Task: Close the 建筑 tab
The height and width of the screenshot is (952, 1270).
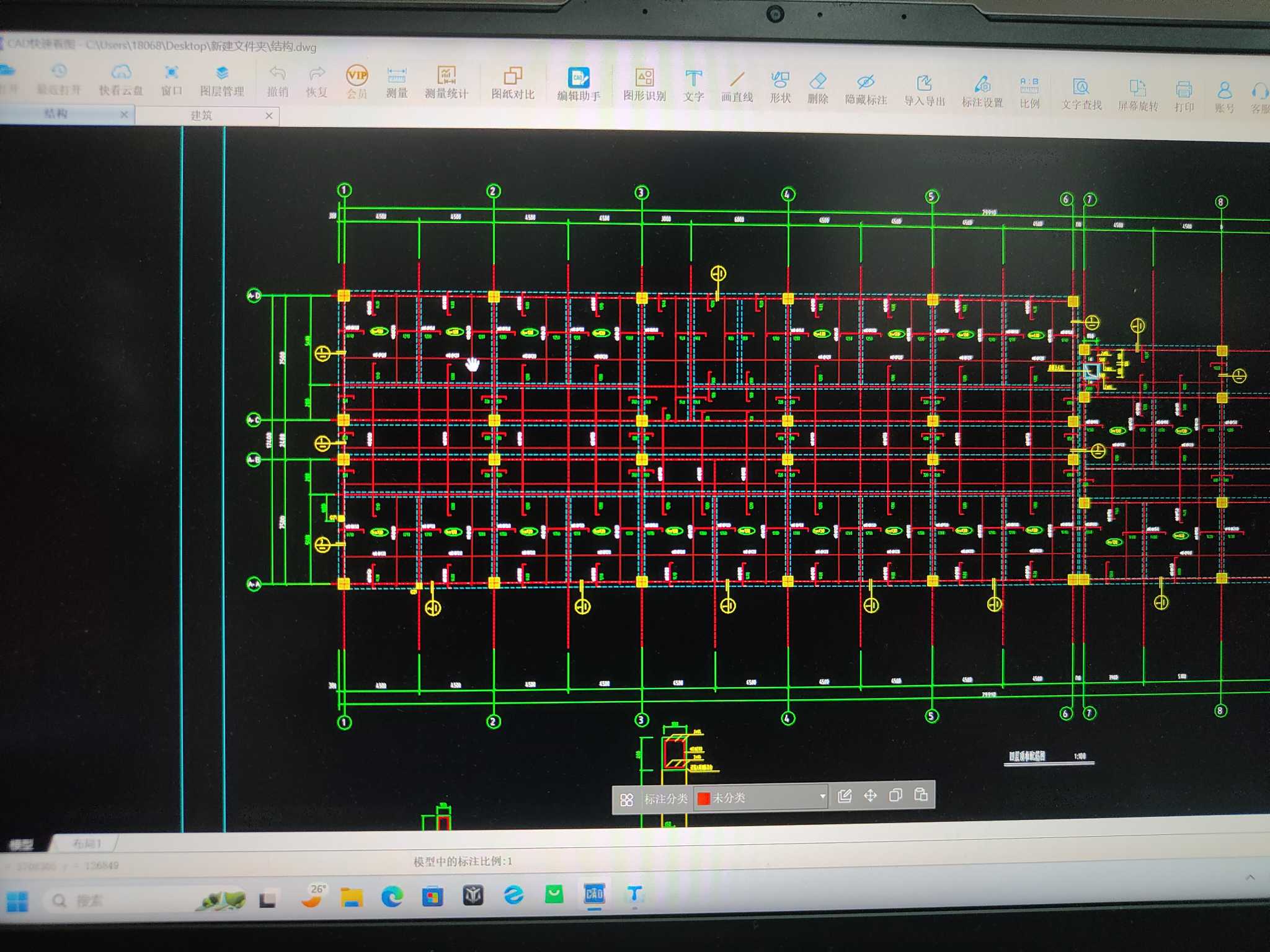Action: pyautogui.click(x=269, y=116)
